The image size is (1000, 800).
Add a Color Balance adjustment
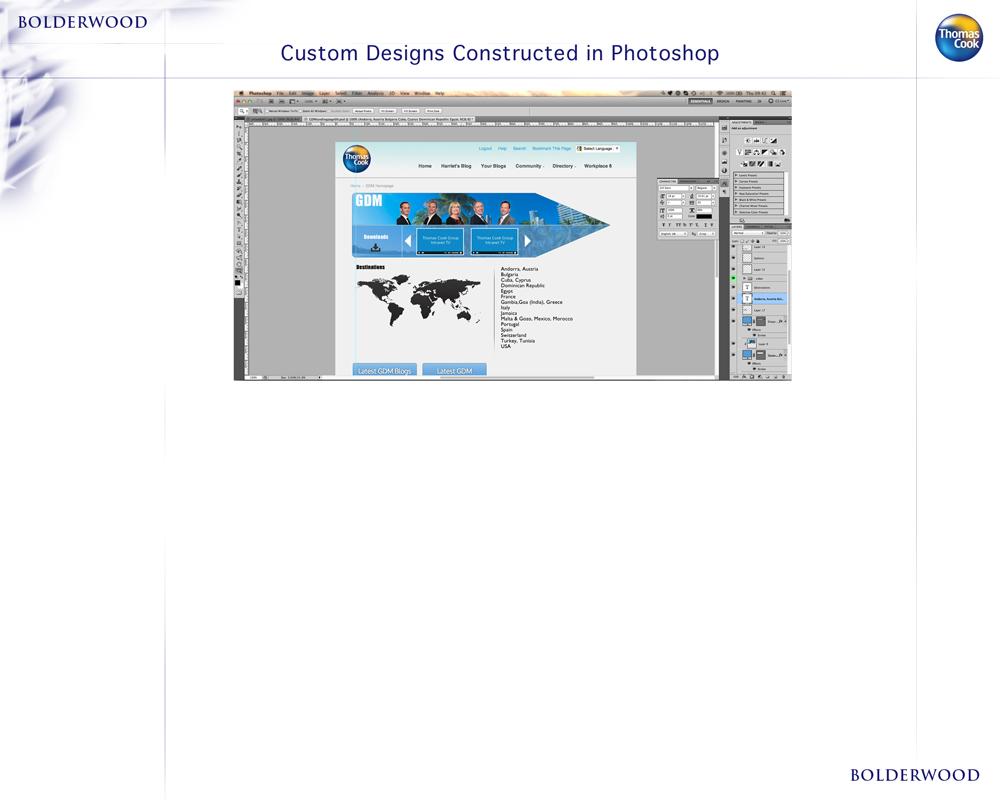[756, 152]
